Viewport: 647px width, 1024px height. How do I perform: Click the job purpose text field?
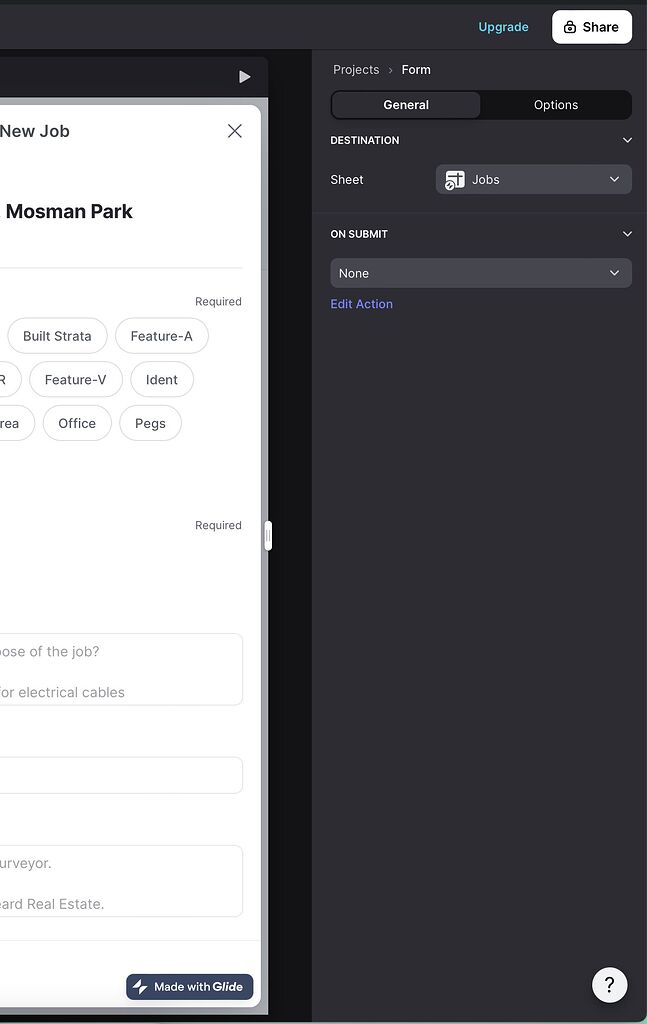pos(120,669)
